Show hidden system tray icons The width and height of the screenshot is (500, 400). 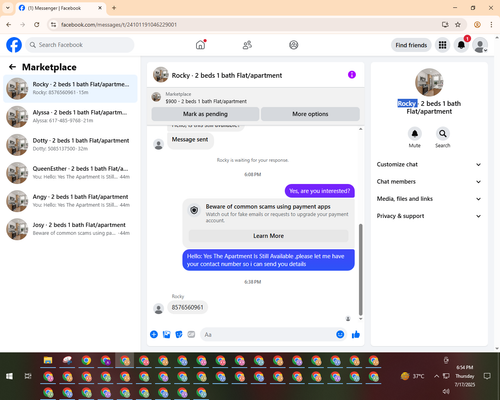coord(436,376)
